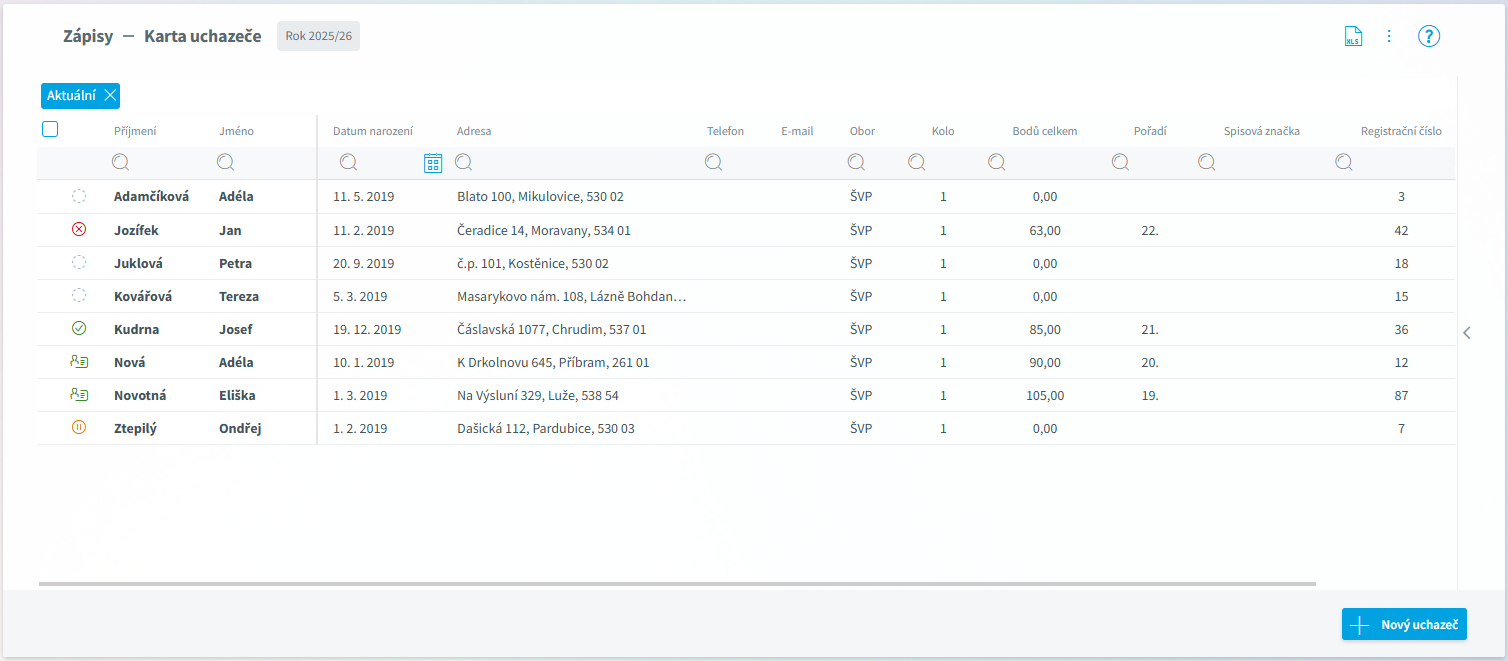Sort by the Kolo column header
This screenshot has height=661, width=1508.
tap(943, 131)
